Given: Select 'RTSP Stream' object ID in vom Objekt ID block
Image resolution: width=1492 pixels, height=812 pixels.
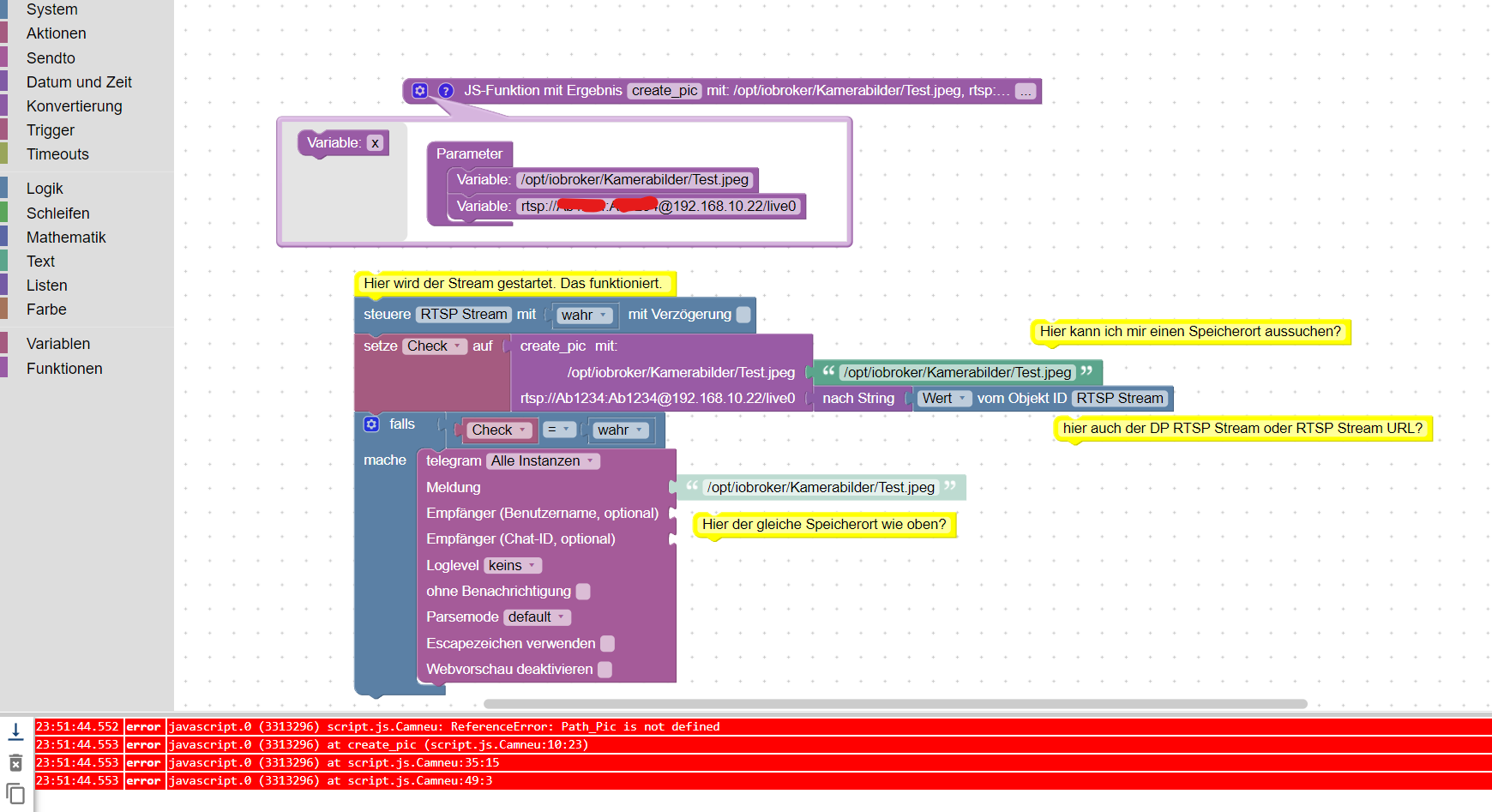Looking at the screenshot, I should click(1120, 398).
